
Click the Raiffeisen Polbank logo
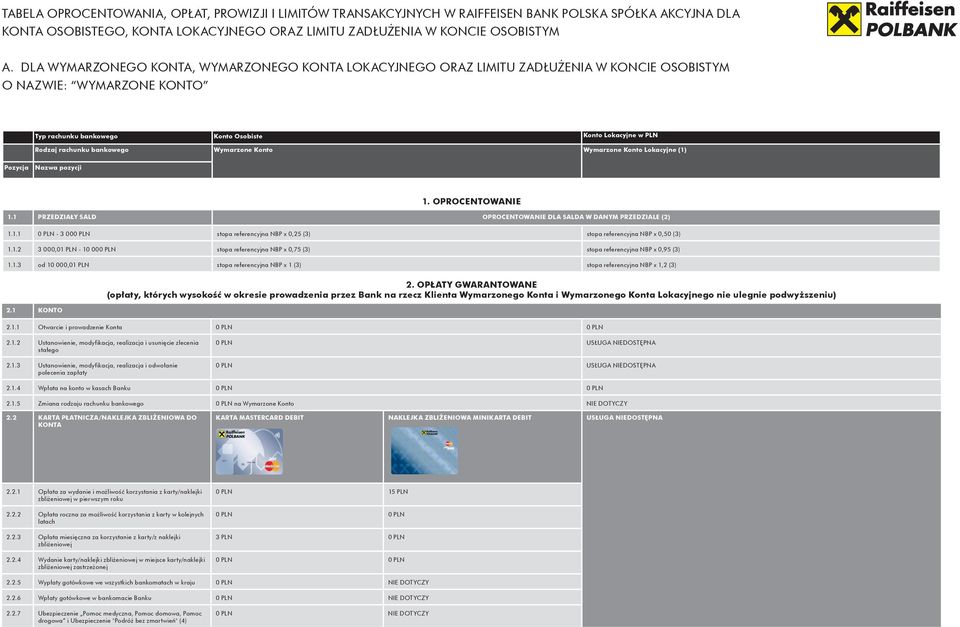pos(891,20)
